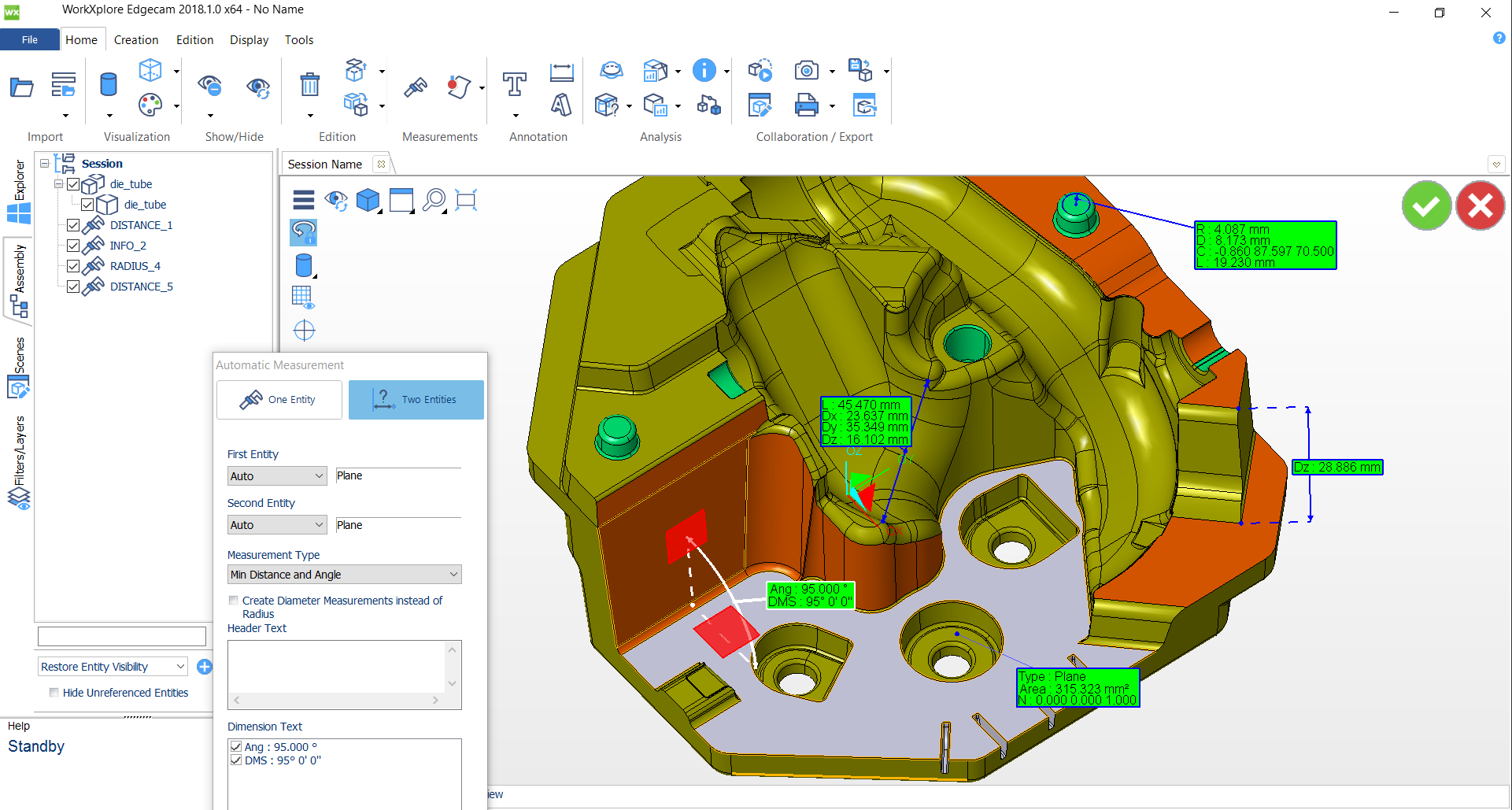Select the text annotation T tool
This screenshot has width=1512, height=810.
point(515,83)
